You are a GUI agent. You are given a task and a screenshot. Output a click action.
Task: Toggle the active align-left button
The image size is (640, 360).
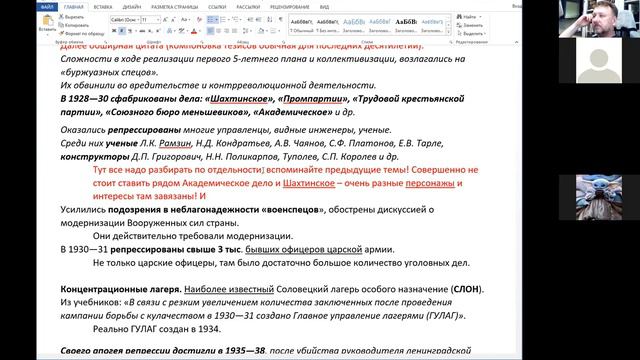[x=210, y=31]
